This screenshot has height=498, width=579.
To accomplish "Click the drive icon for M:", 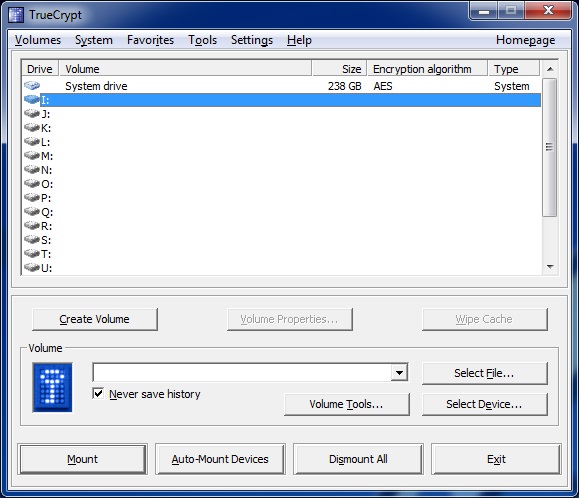I will click(32, 156).
